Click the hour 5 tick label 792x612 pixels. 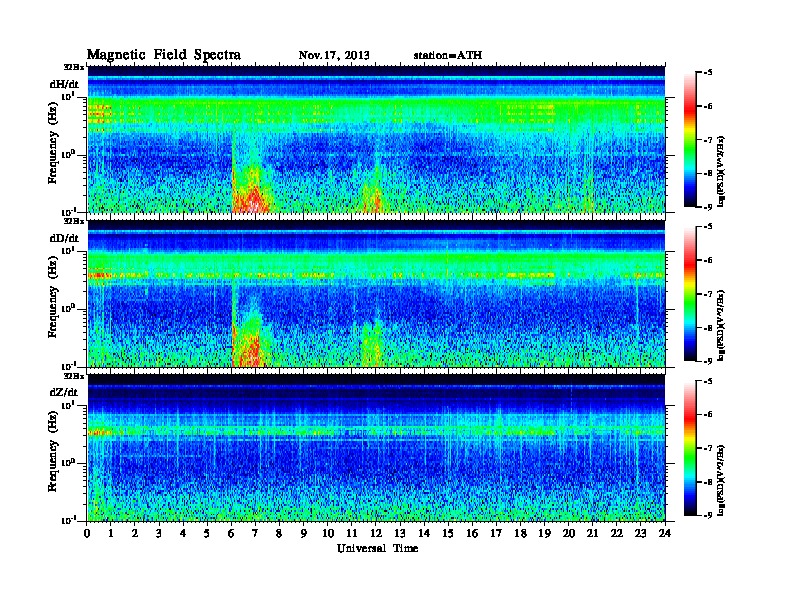[x=207, y=533]
